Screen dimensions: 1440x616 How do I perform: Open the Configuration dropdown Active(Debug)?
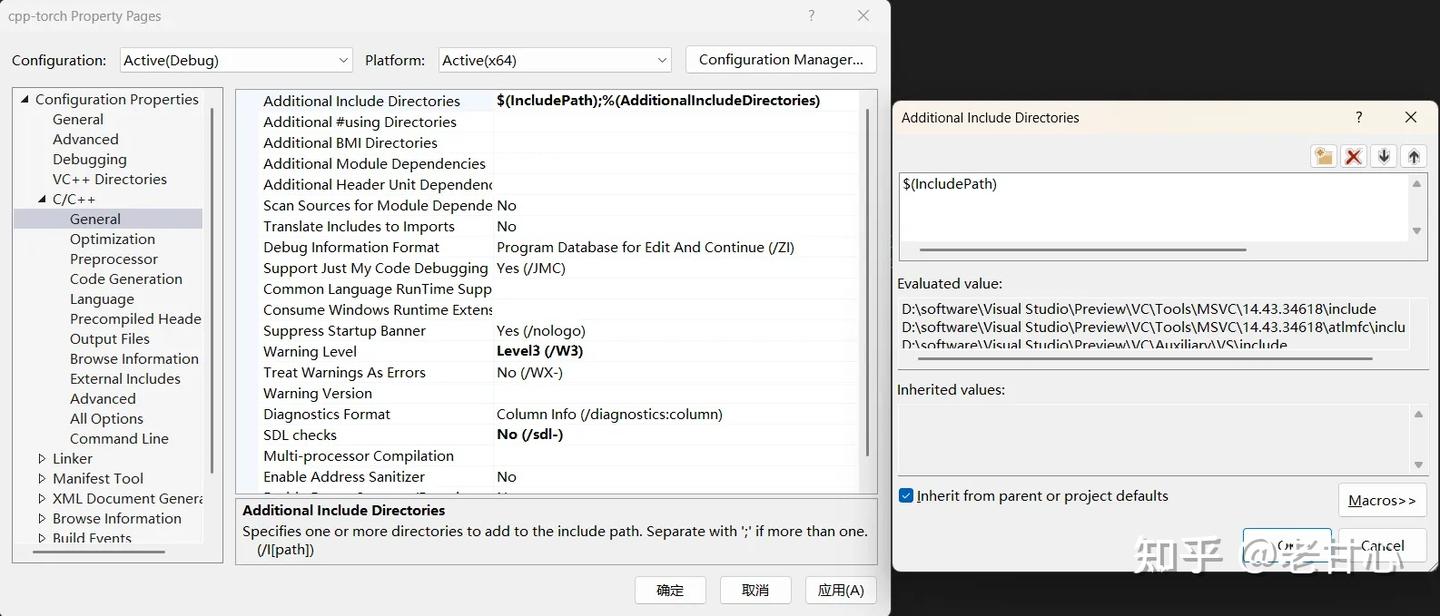click(x=236, y=60)
